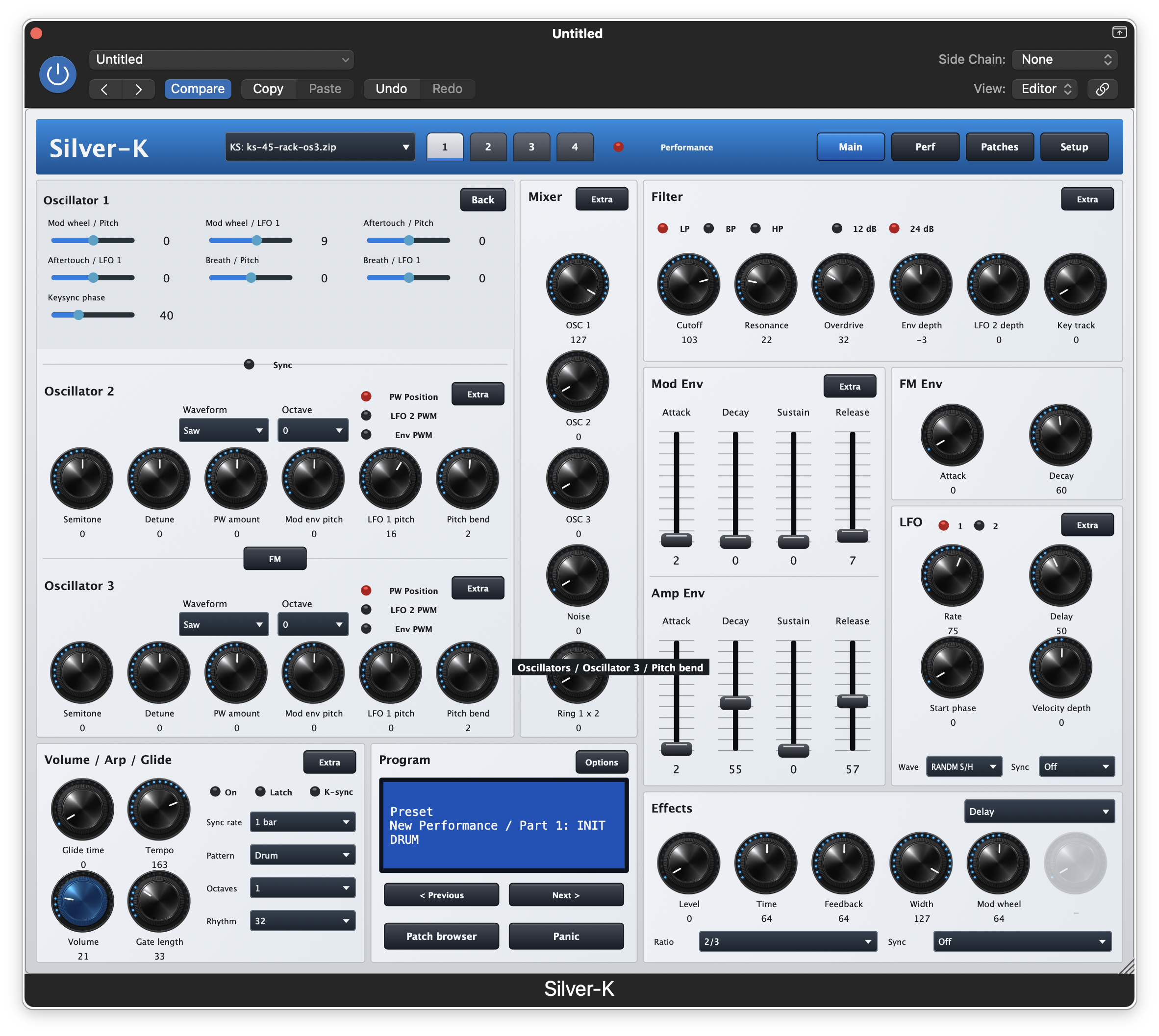The height and width of the screenshot is (1036, 1159).
Task: Select part 2 button
Action: point(488,147)
